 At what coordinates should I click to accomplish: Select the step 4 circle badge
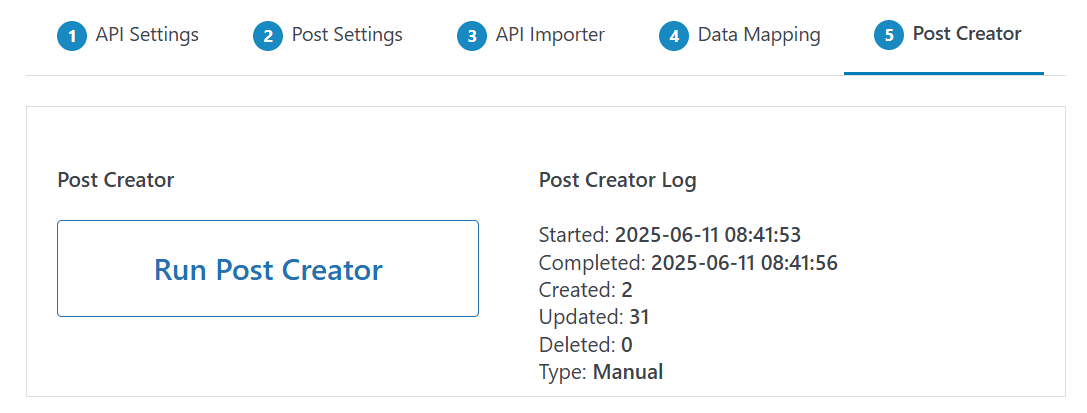[674, 36]
